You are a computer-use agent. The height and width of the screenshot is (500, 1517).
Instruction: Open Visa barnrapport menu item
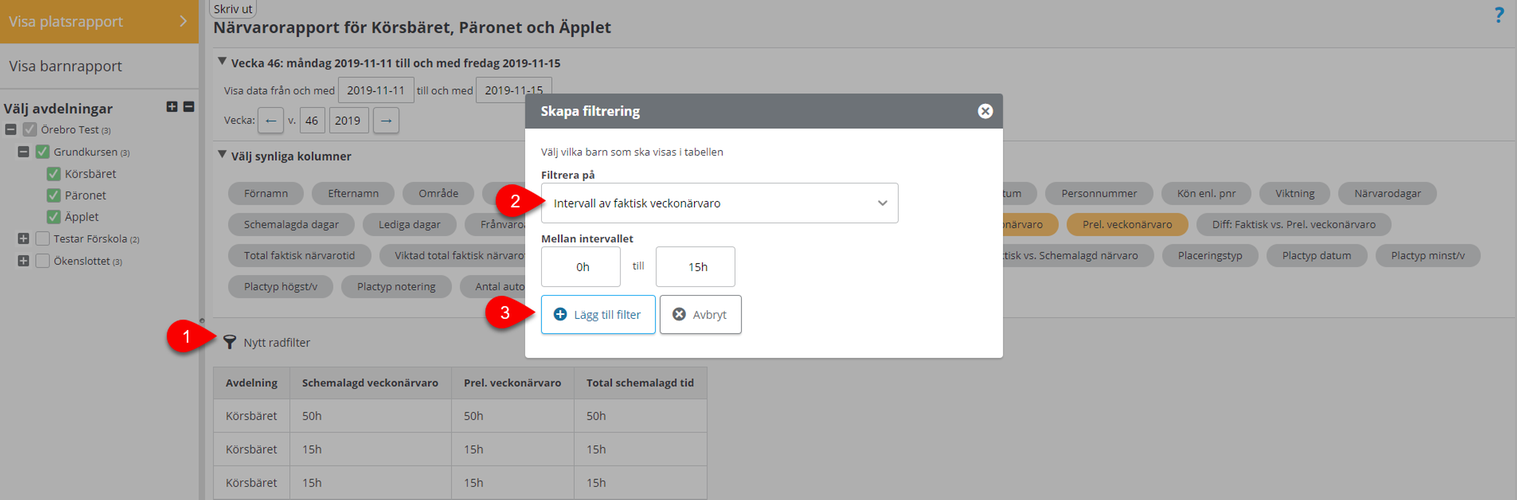100,66
